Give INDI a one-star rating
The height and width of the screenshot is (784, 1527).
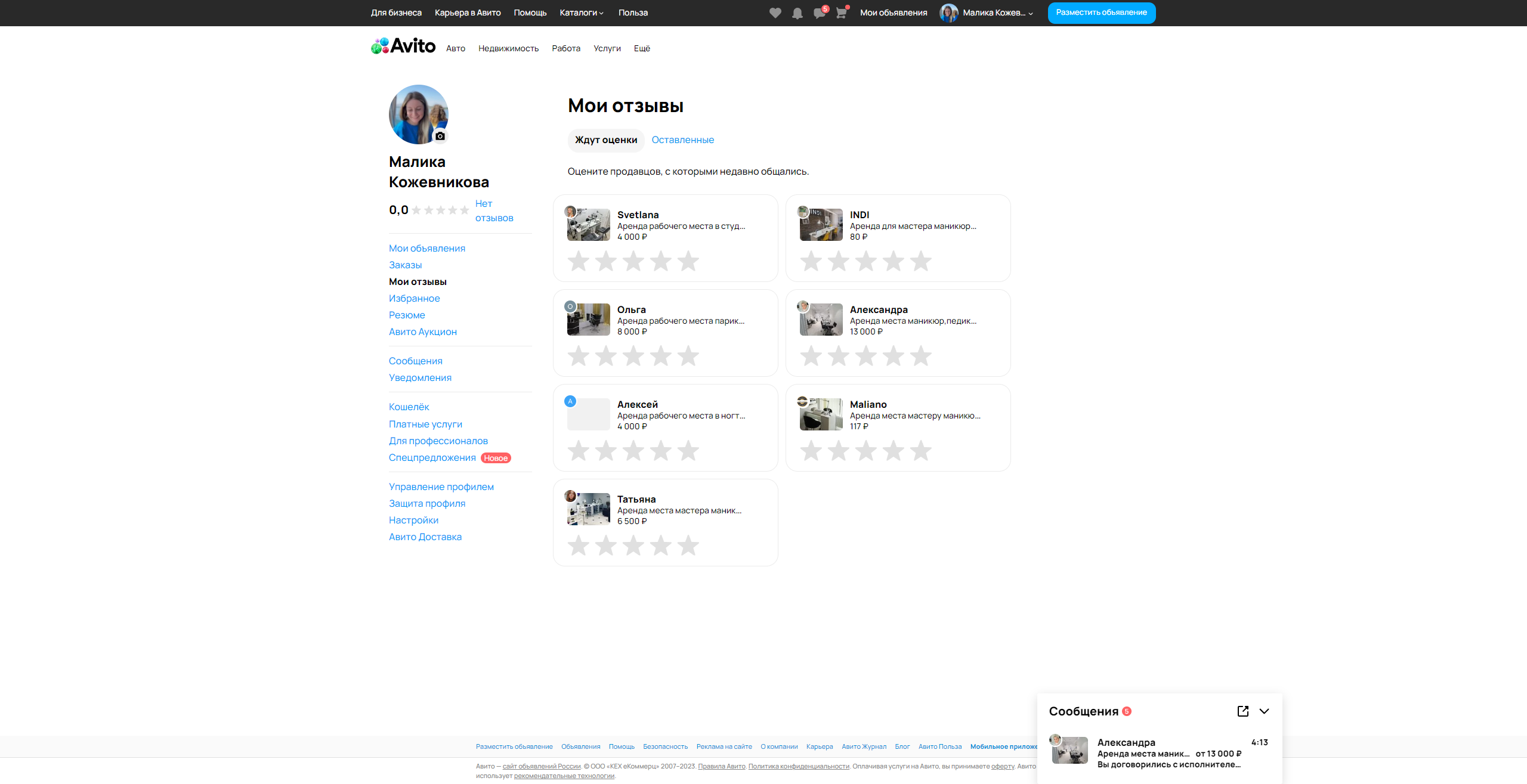811,261
